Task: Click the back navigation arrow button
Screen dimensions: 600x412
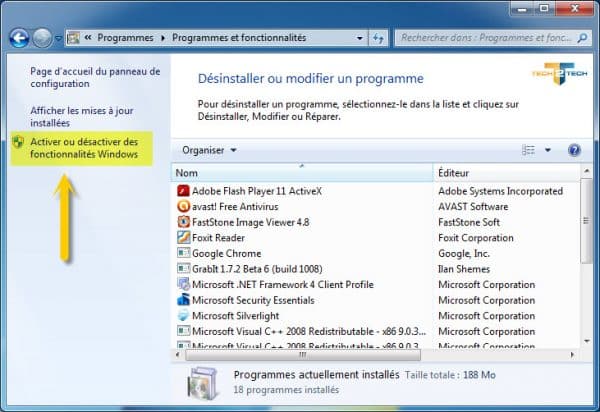Action: click(x=18, y=38)
